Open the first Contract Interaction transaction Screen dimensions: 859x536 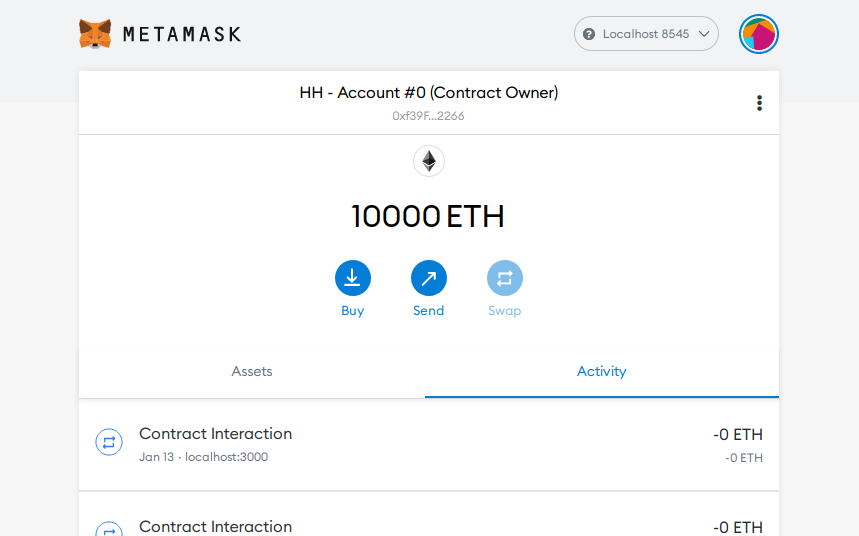point(429,444)
